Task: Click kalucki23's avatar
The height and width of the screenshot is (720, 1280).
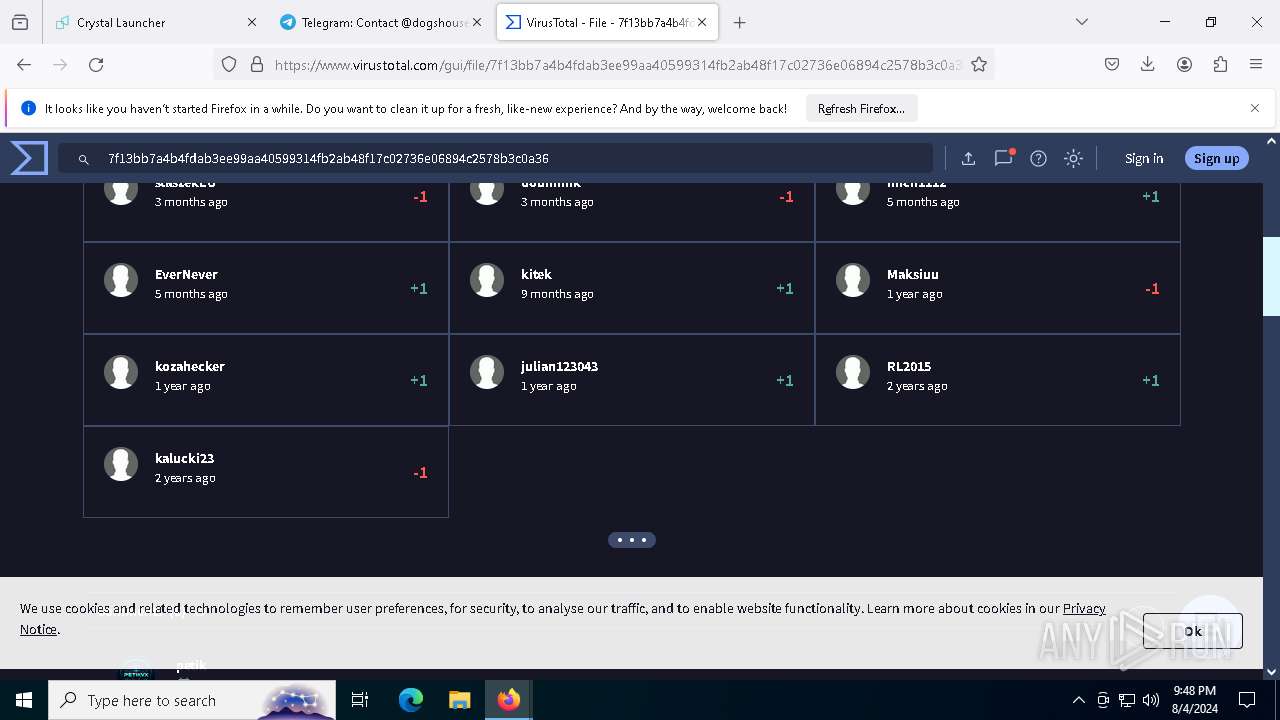Action: tap(121, 464)
